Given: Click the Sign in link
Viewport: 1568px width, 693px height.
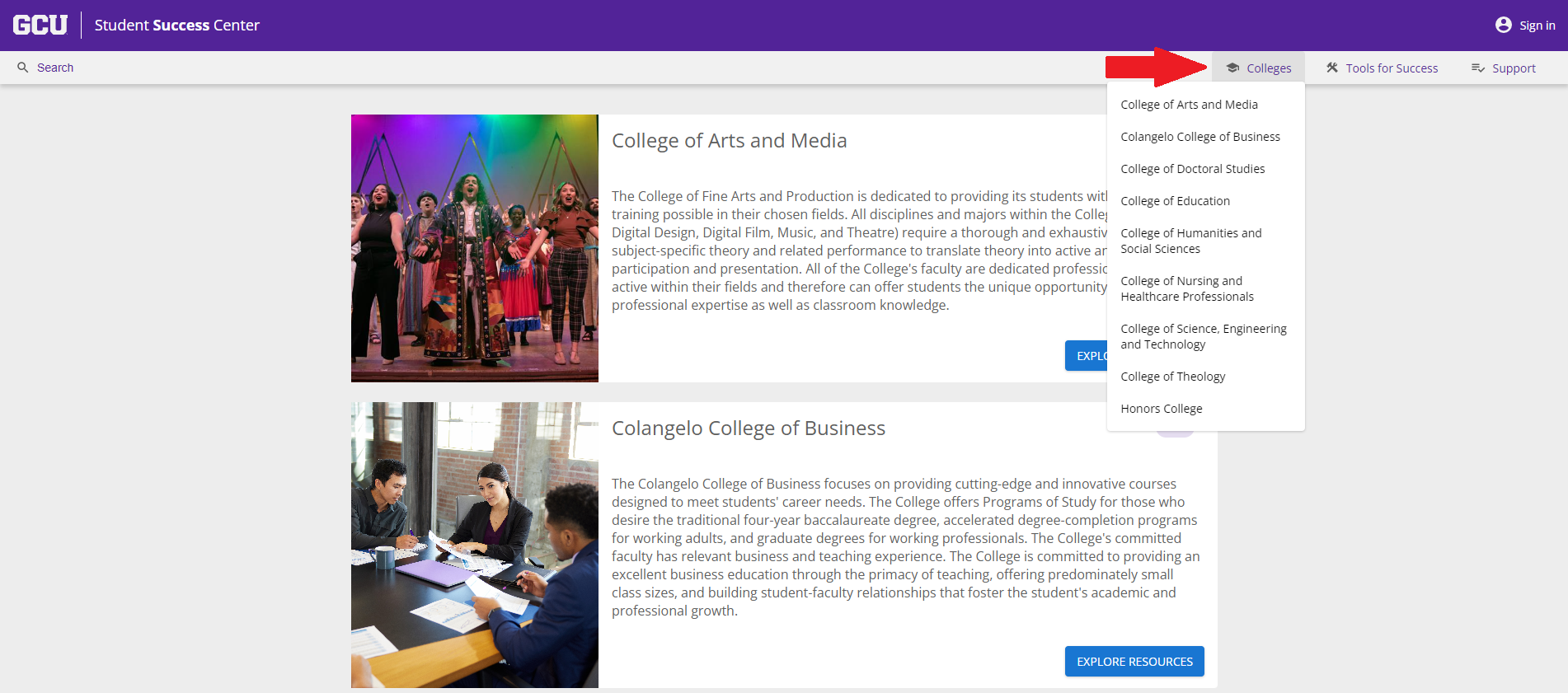Looking at the screenshot, I should tap(1537, 26).
